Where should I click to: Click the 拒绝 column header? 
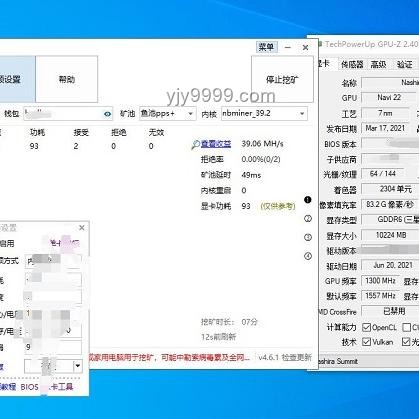(119, 132)
